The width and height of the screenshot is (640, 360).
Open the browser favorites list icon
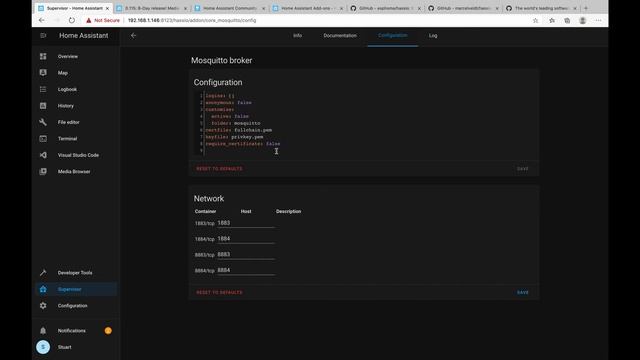pos(552,20)
